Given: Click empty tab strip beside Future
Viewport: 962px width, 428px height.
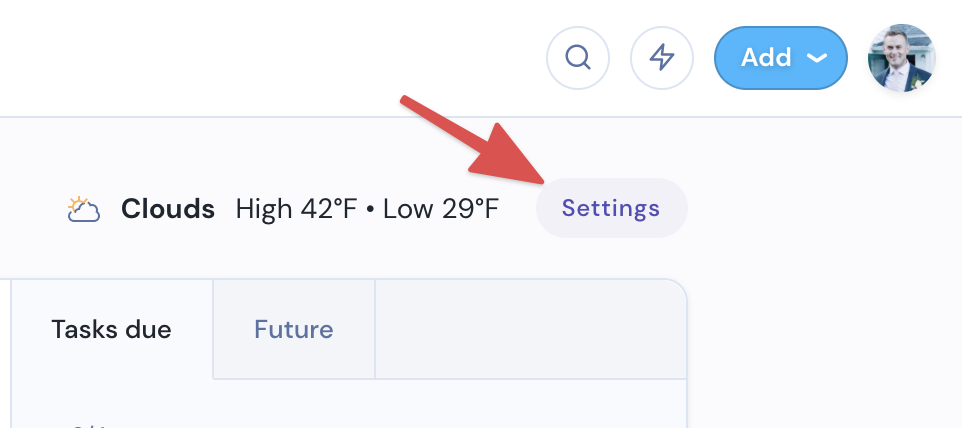Looking at the screenshot, I should click(x=531, y=329).
